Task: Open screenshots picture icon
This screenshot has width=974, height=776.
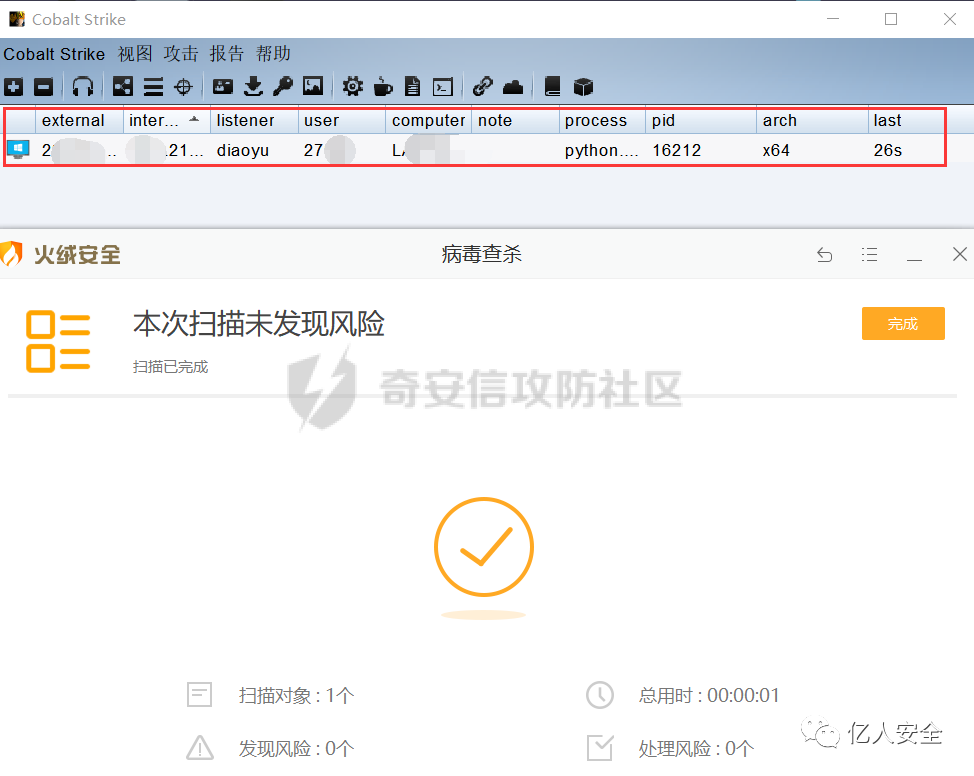Action: click(313, 86)
